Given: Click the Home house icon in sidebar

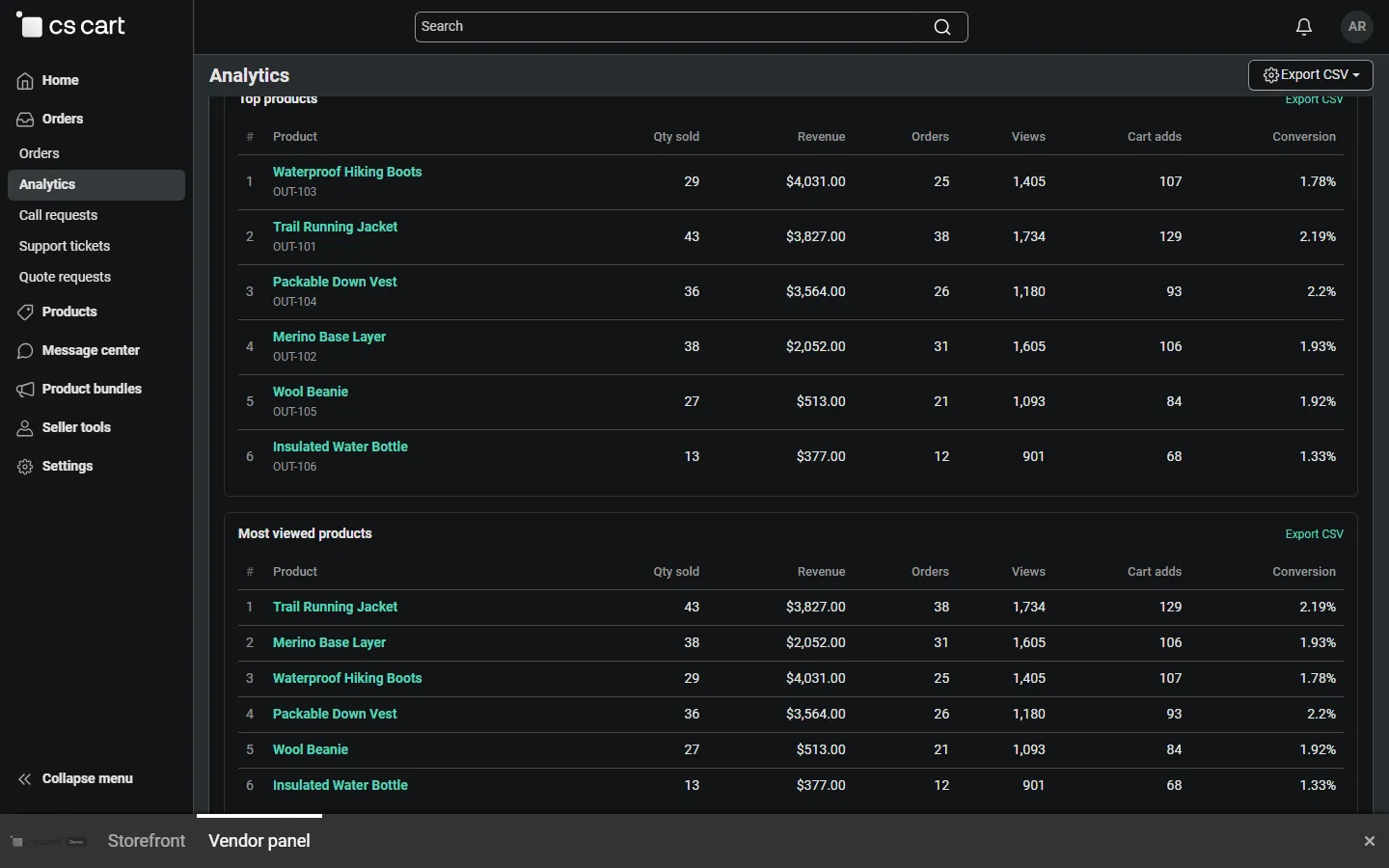Looking at the screenshot, I should 25,81.
